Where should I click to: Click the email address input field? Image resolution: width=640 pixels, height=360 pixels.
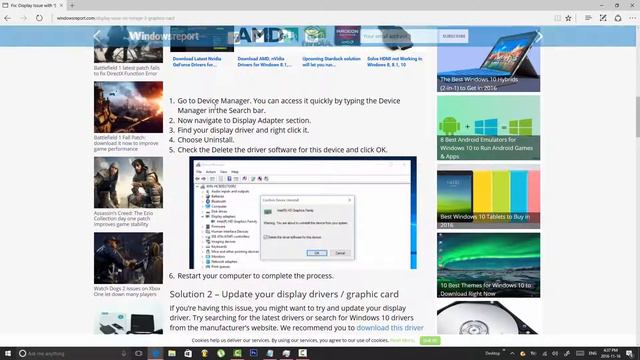(398, 36)
